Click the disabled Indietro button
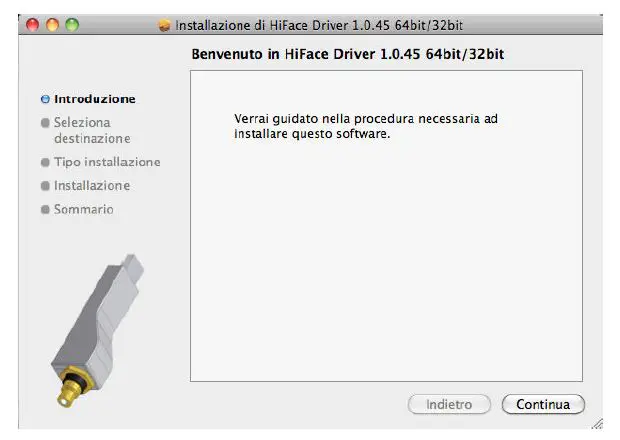 point(449,404)
